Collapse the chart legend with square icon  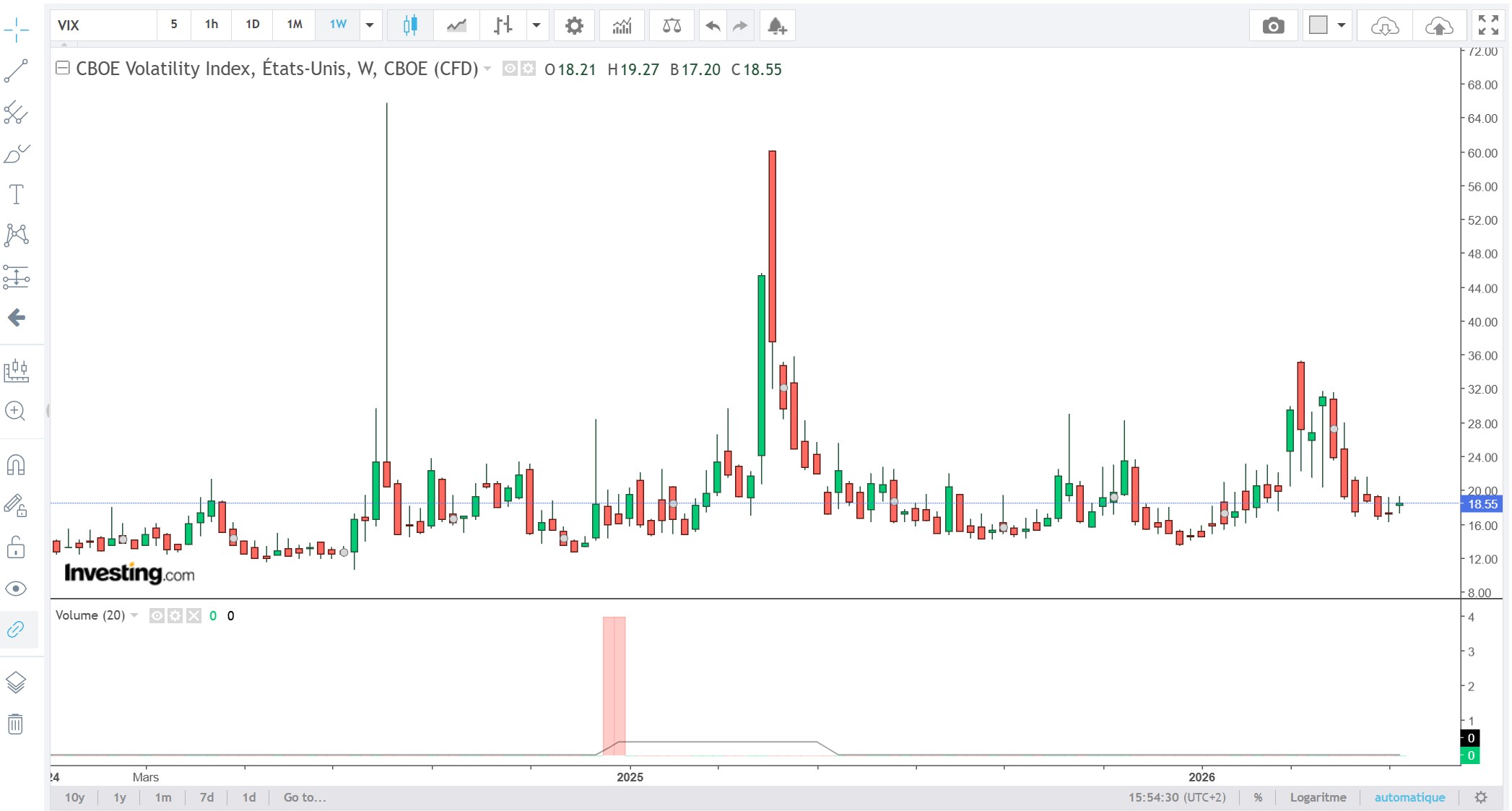[x=63, y=68]
